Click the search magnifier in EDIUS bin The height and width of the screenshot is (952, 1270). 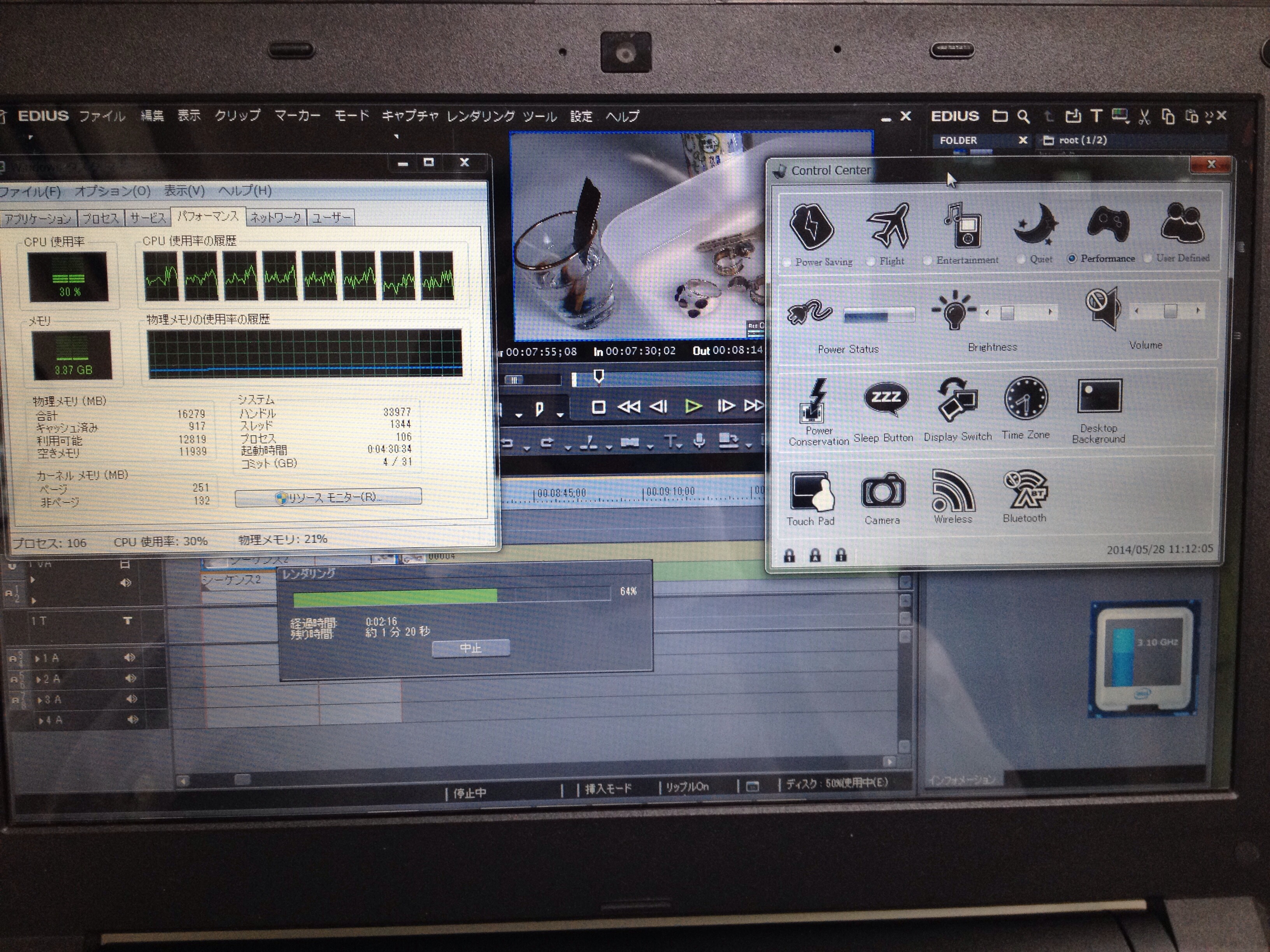(x=1023, y=117)
